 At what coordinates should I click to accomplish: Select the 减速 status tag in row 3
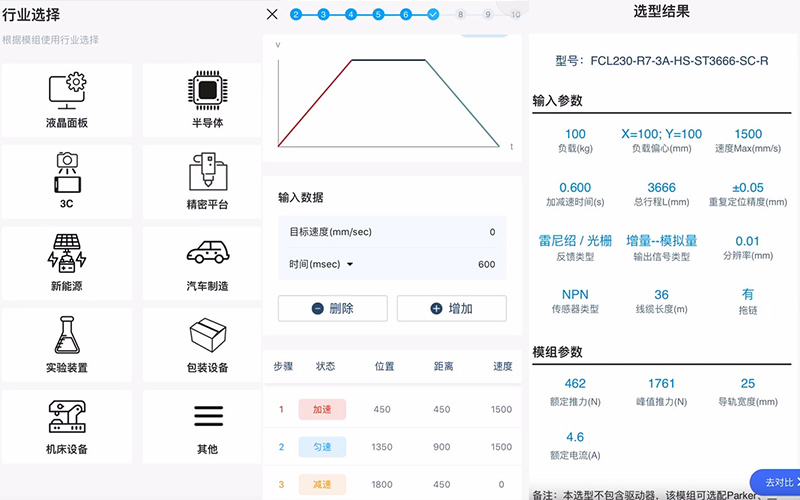coord(322,484)
